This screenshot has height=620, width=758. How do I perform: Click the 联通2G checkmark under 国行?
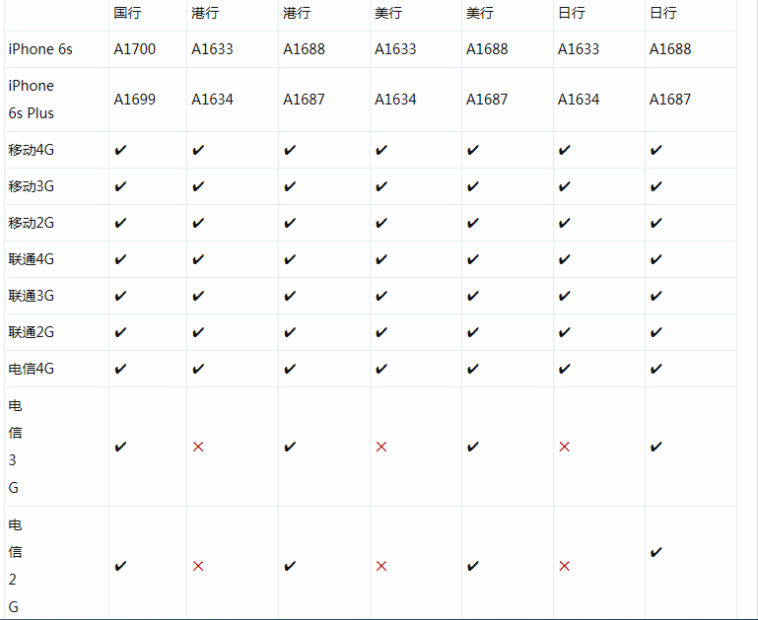click(121, 332)
